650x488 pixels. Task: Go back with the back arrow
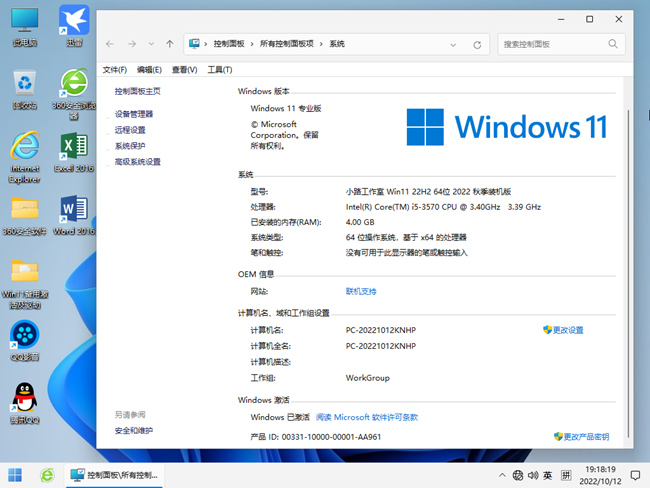pyautogui.click(x=110, y=44)
